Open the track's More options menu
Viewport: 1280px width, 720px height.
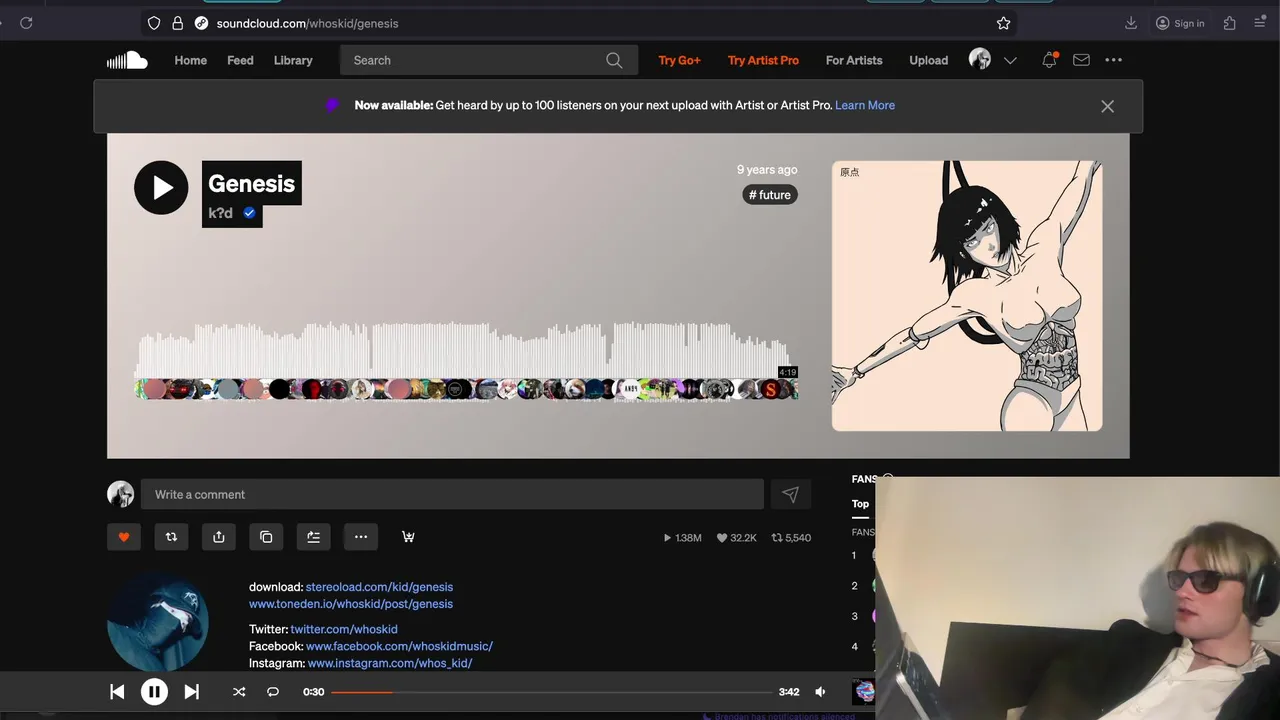(361, 537)
